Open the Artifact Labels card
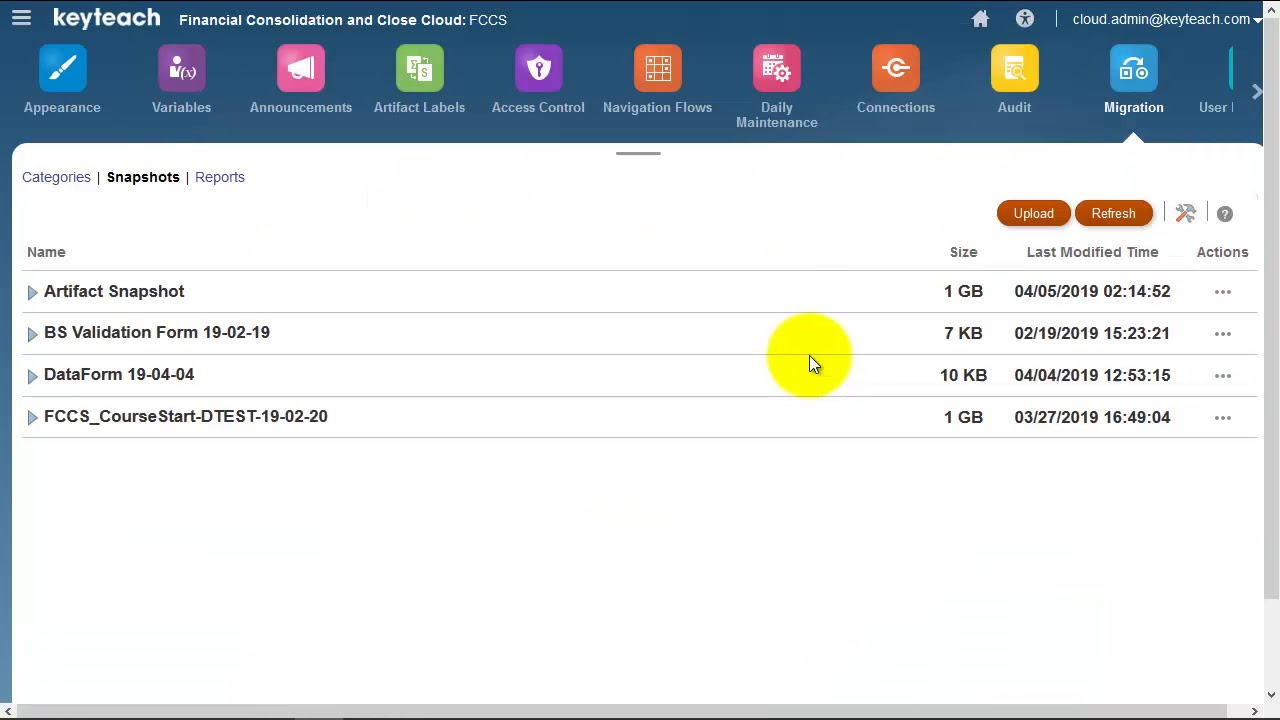The width and height of the screenshot is (1280, 720). (419, 81)
